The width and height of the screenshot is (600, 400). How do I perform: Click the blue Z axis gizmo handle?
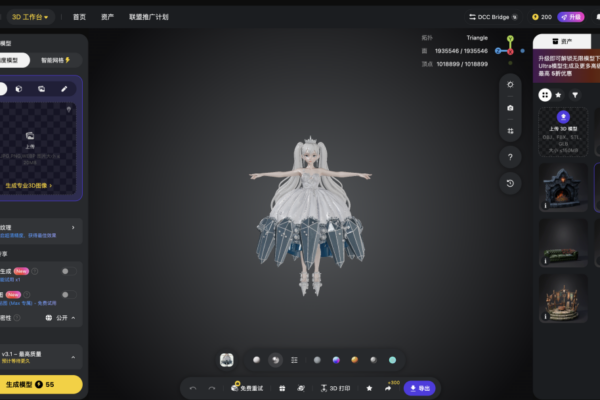click(x=498, y=51)
